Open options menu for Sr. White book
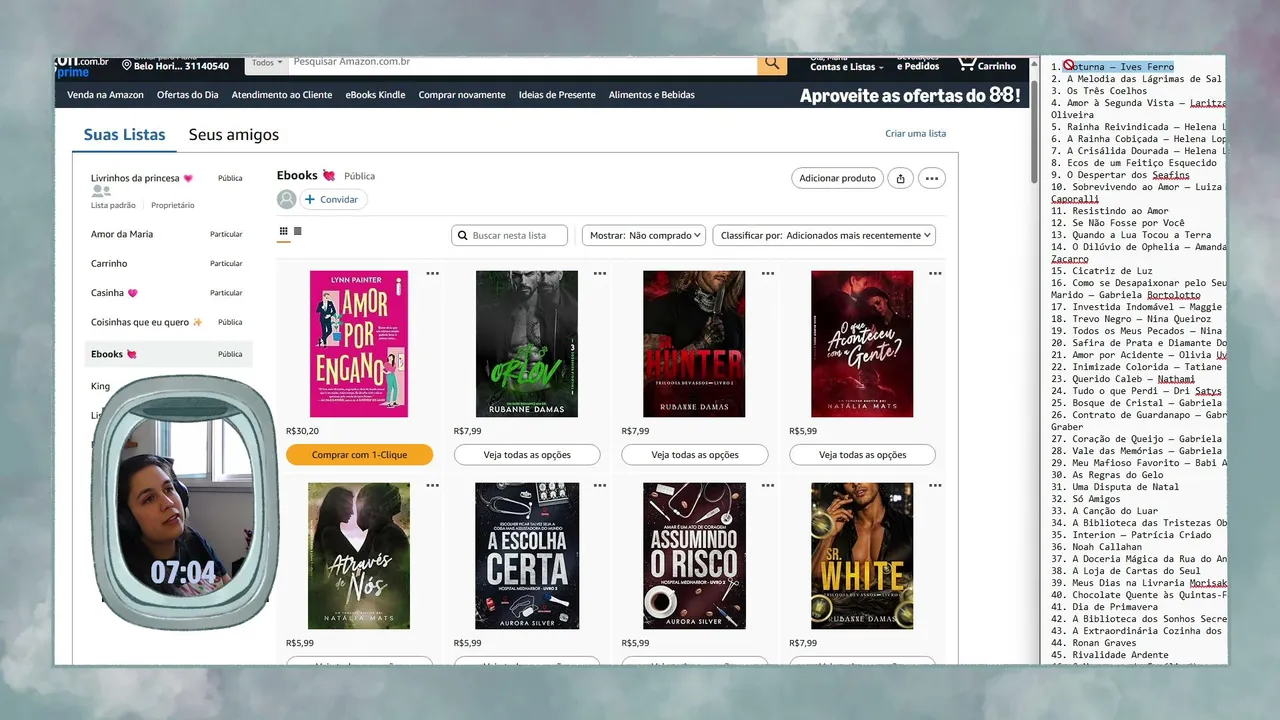Image resolution: width=1280 pixels, height=720 pixels. [x=935, y=485]
